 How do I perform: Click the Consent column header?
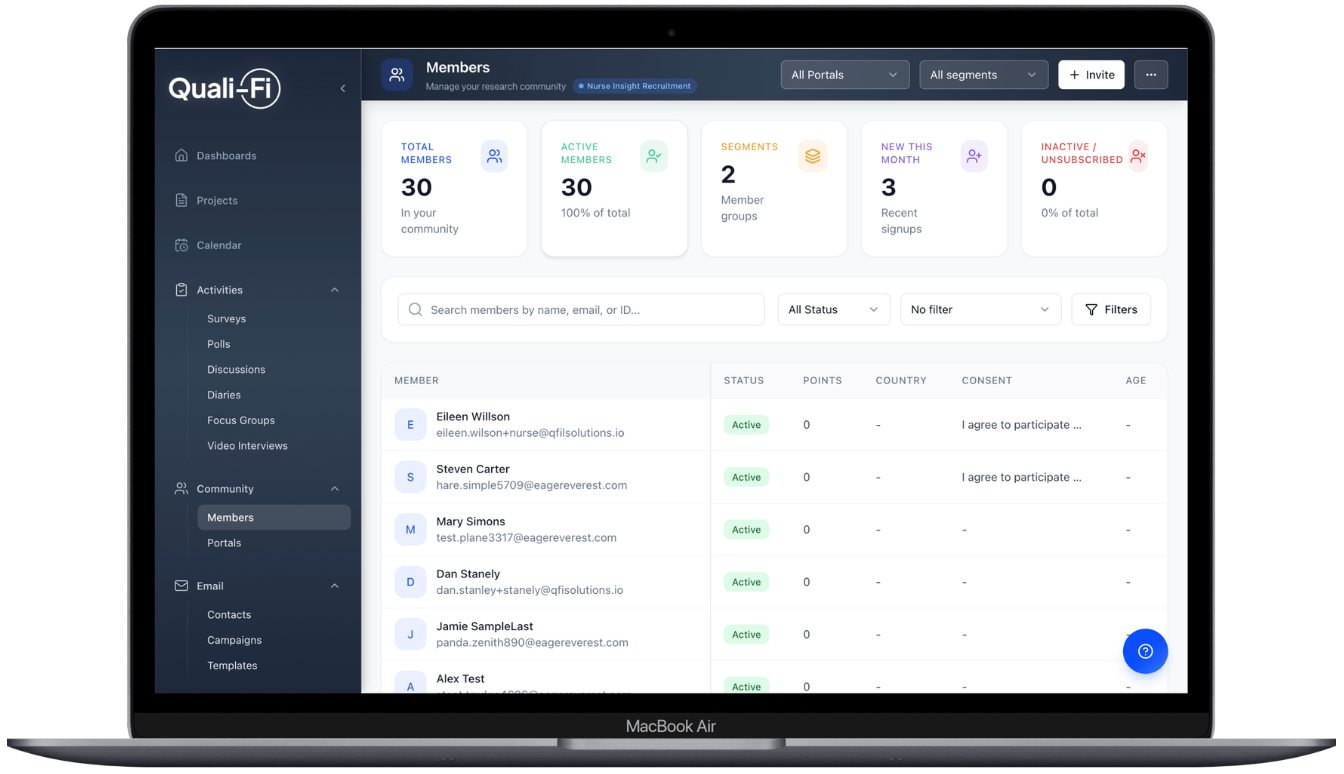pyautogui.click(x=987, y=381)
